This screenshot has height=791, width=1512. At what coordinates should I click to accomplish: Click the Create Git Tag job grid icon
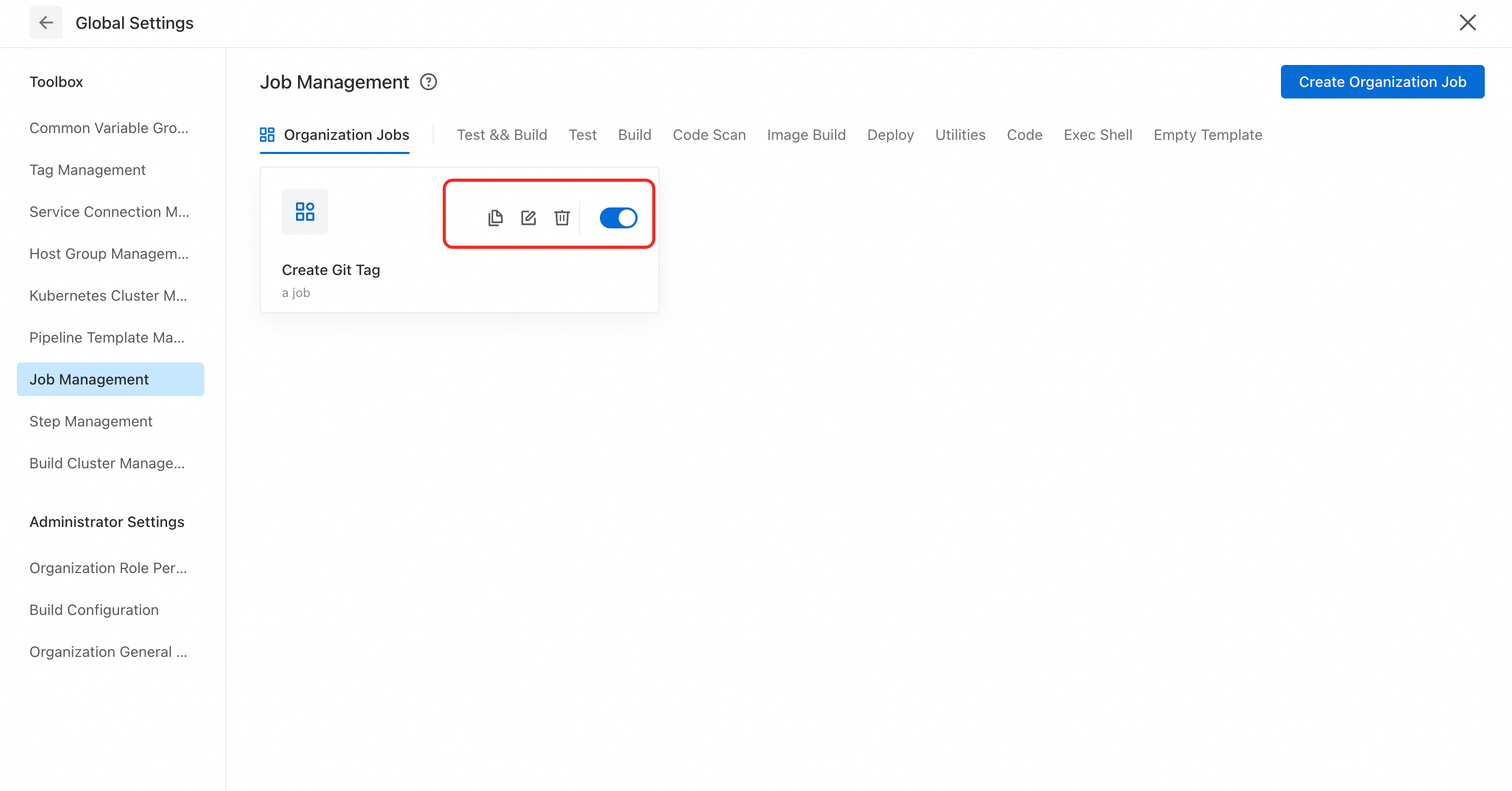tap(304, 212)
